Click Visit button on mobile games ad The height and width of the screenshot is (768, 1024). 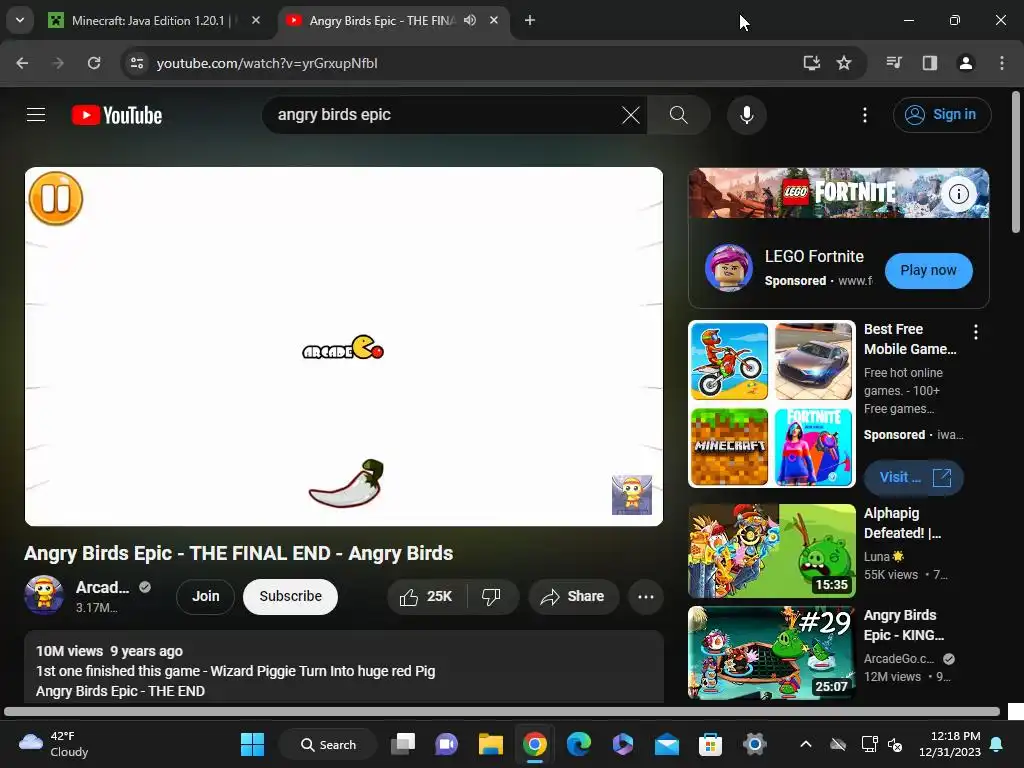pyautogui.click(x=914, y=477)
